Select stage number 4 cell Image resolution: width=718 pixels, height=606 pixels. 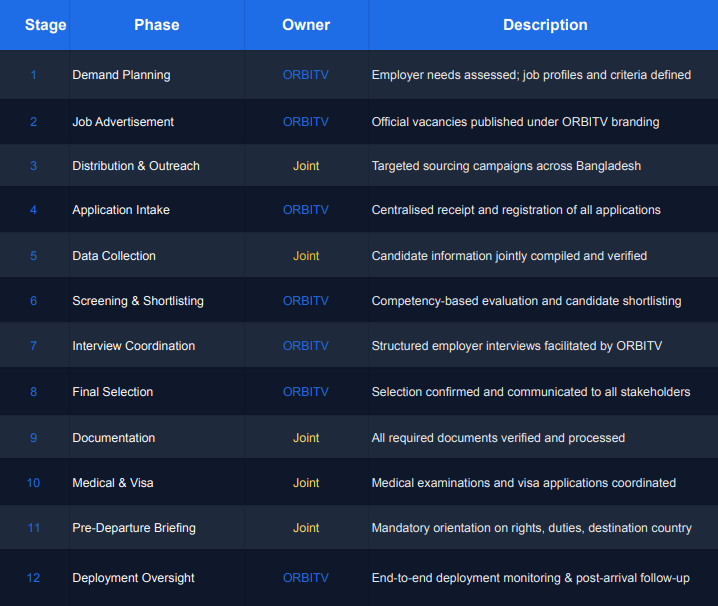point(33,210)
